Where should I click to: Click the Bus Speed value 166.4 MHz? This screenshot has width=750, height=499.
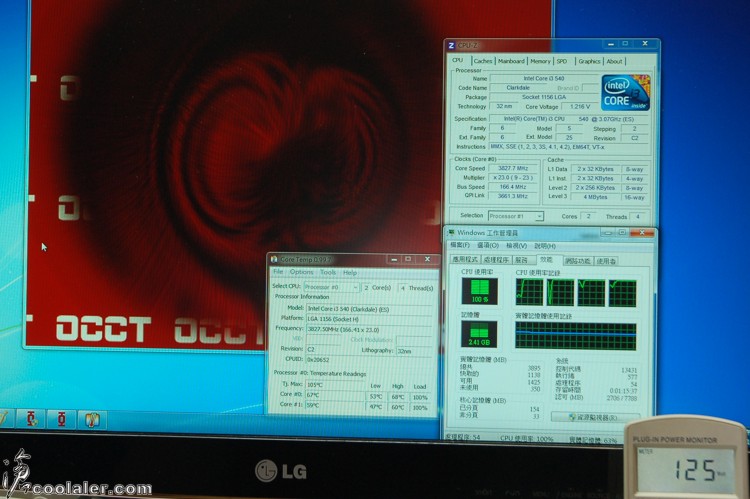coord(513,187)
